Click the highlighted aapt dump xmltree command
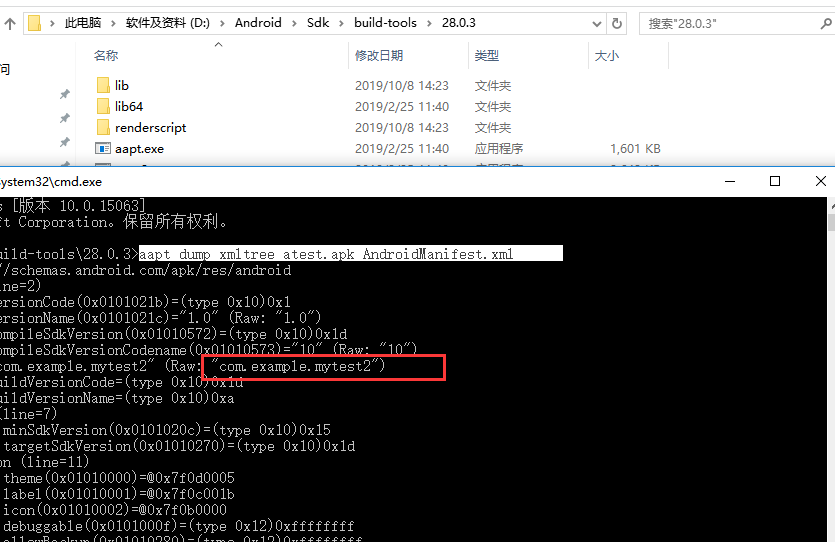 coord(350,253)
